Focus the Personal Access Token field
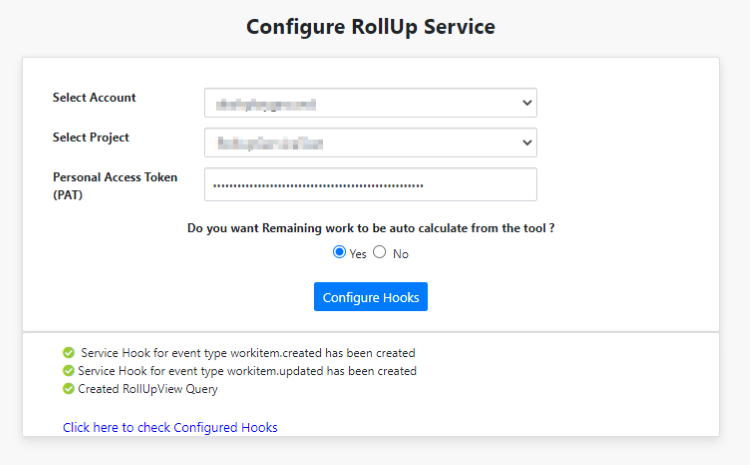 [x=370, y=185]
